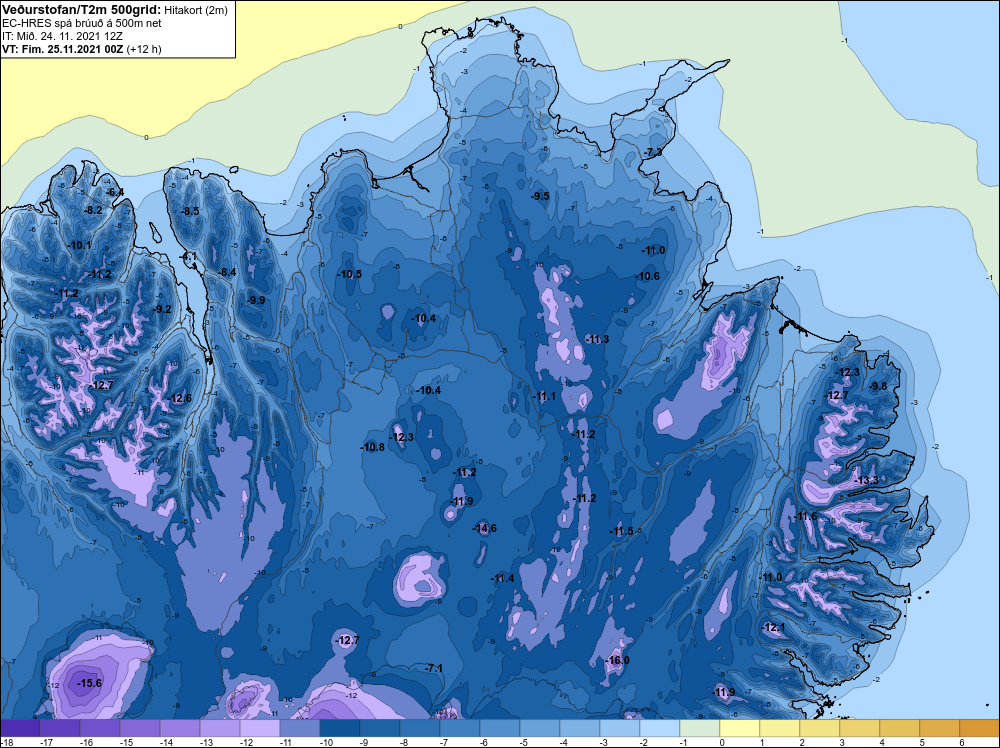Click the '-15.6' temperature value on the map
The image size is (1000, 748).
[x=89, y=683]
